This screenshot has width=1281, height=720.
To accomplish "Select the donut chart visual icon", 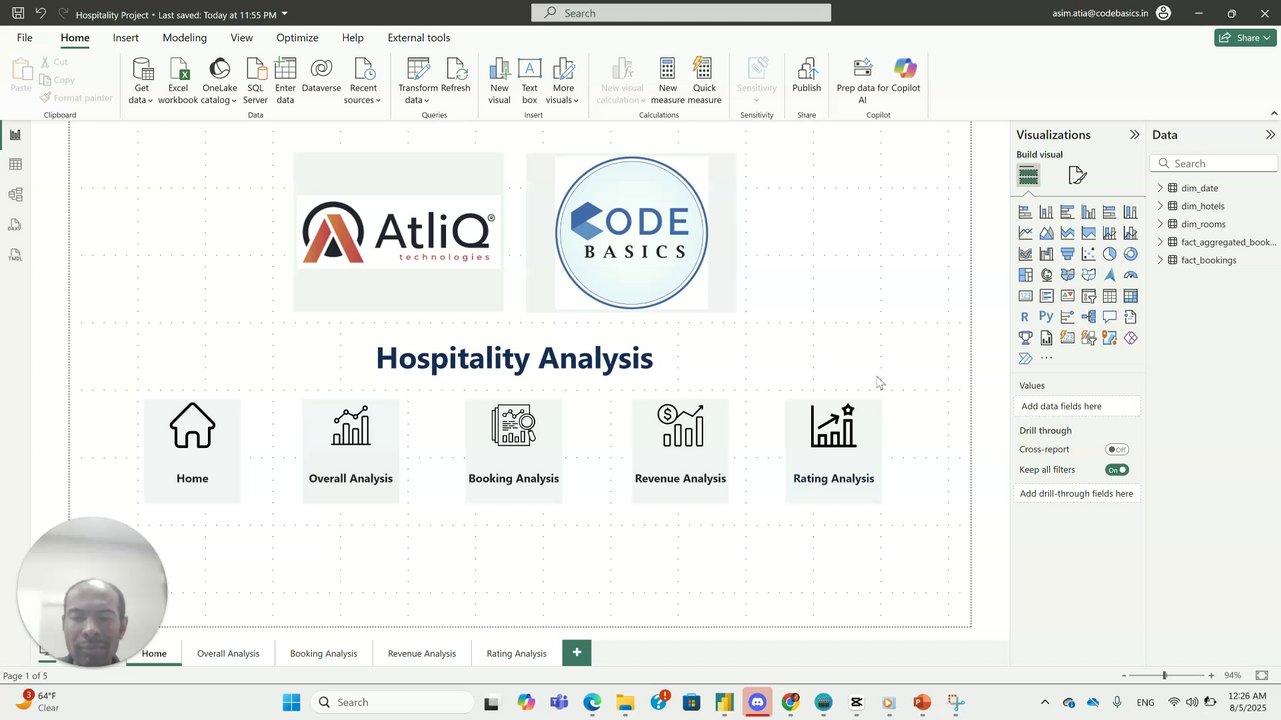I will click(x=1130, y=254).
